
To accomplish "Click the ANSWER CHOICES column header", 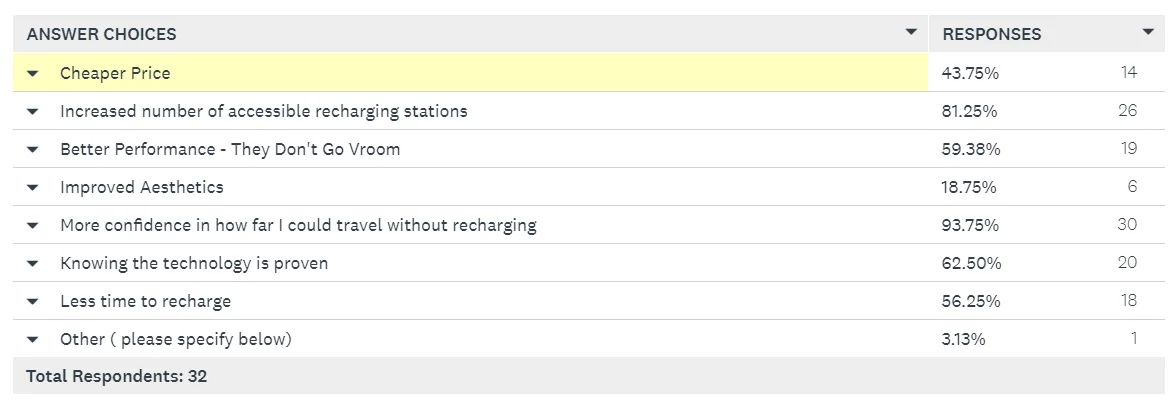I will [x=102, y=34].
